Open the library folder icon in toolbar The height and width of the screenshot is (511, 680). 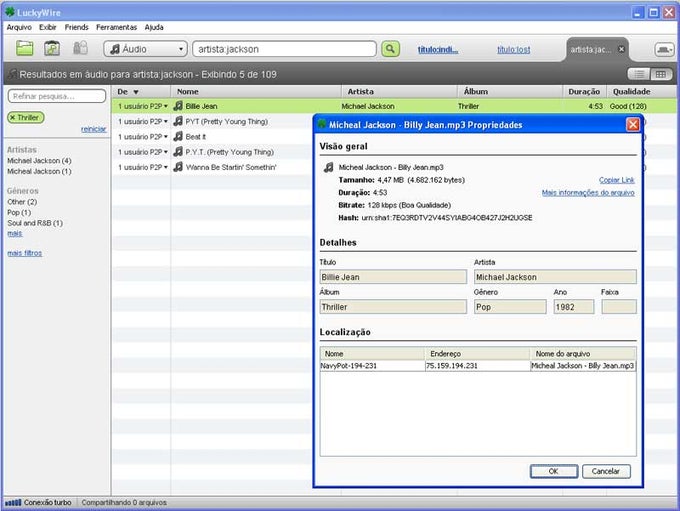pos(25,48)
